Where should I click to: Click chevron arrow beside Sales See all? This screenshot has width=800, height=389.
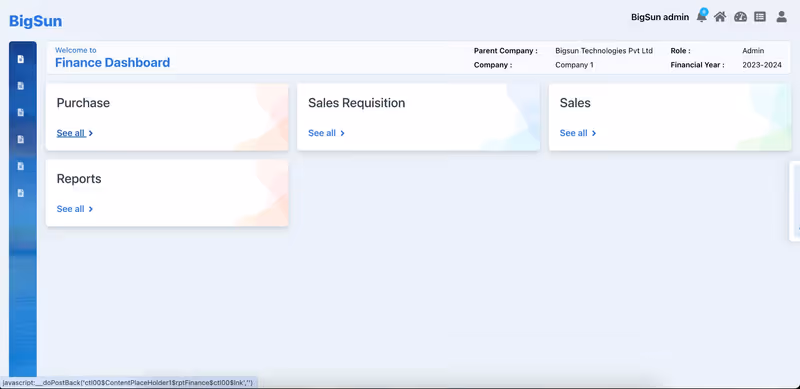coord(594,133)
